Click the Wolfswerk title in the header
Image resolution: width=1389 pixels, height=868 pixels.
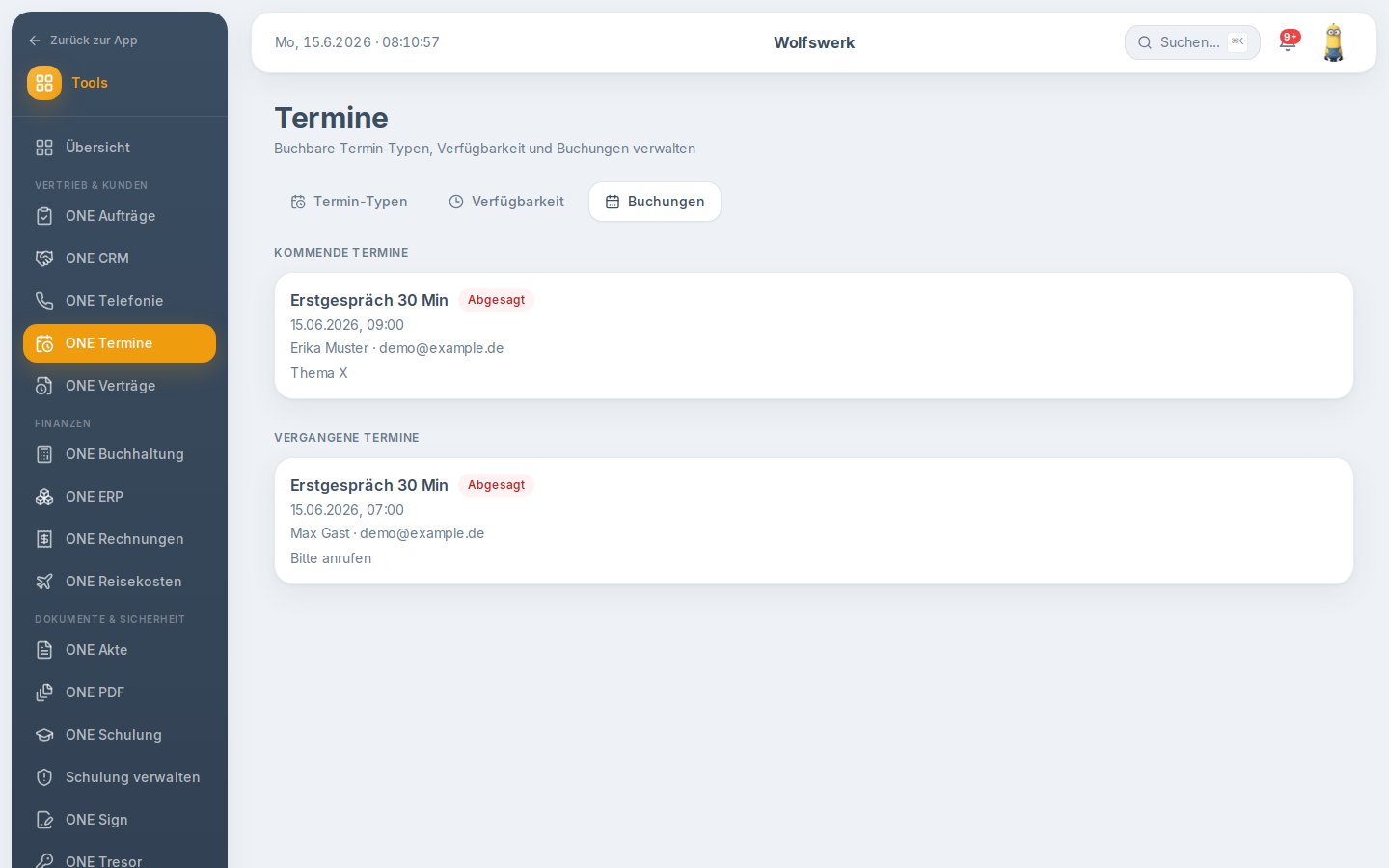click(x=814, y=42)
